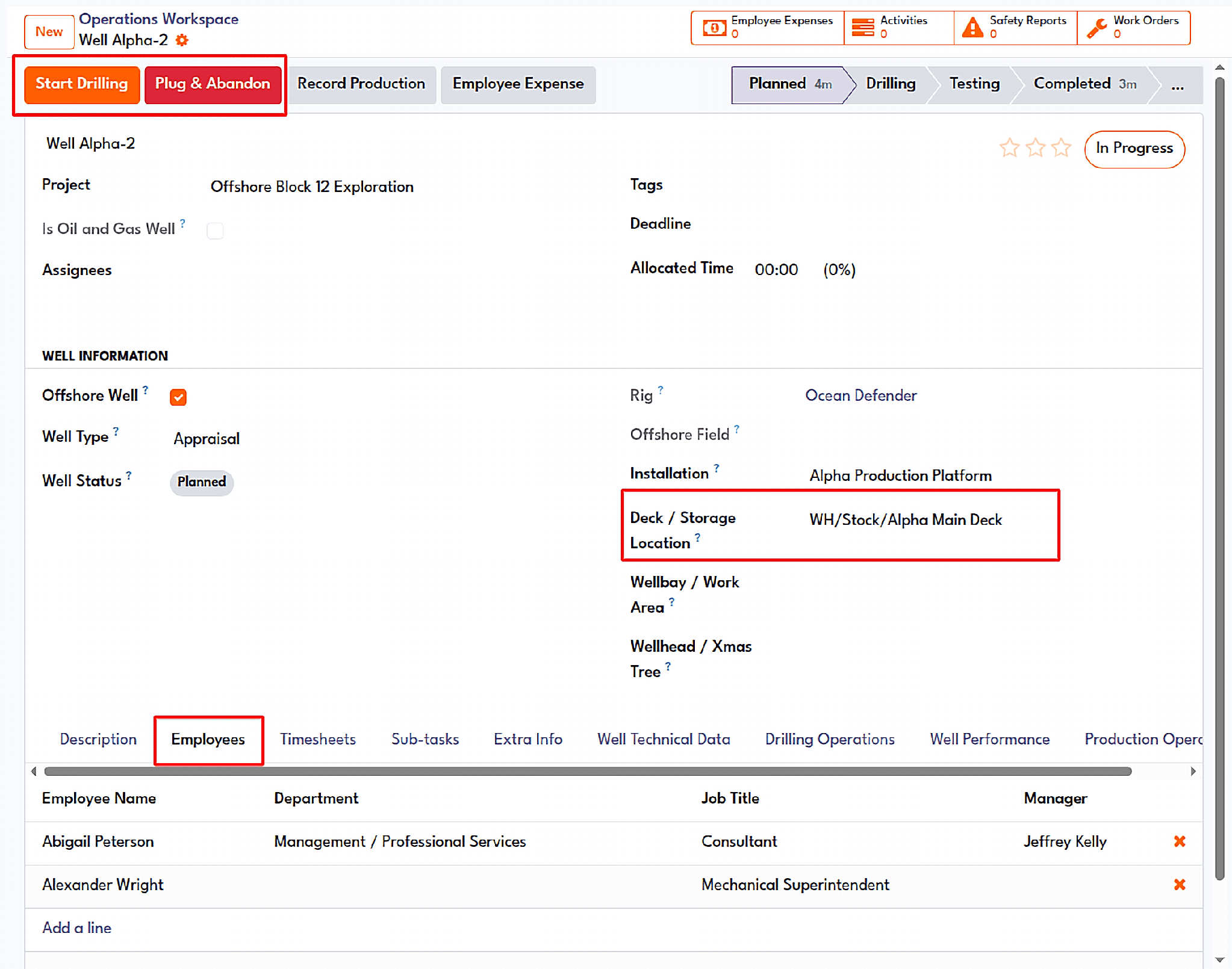Open the Ocean Defender rig link
Screen dimensions: 1232x969
[x=861, y=395]
